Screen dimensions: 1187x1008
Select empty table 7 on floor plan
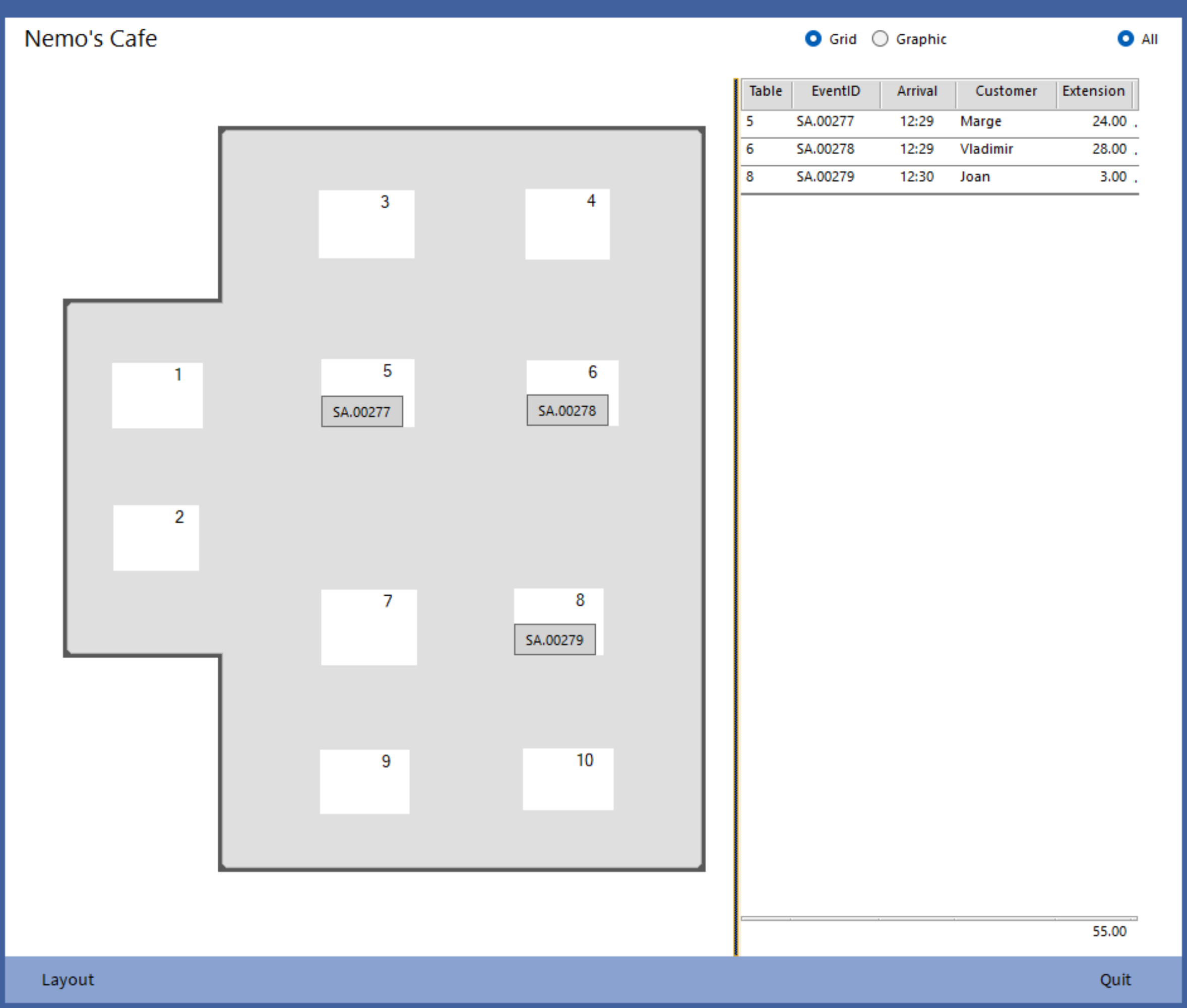(369, 627)
